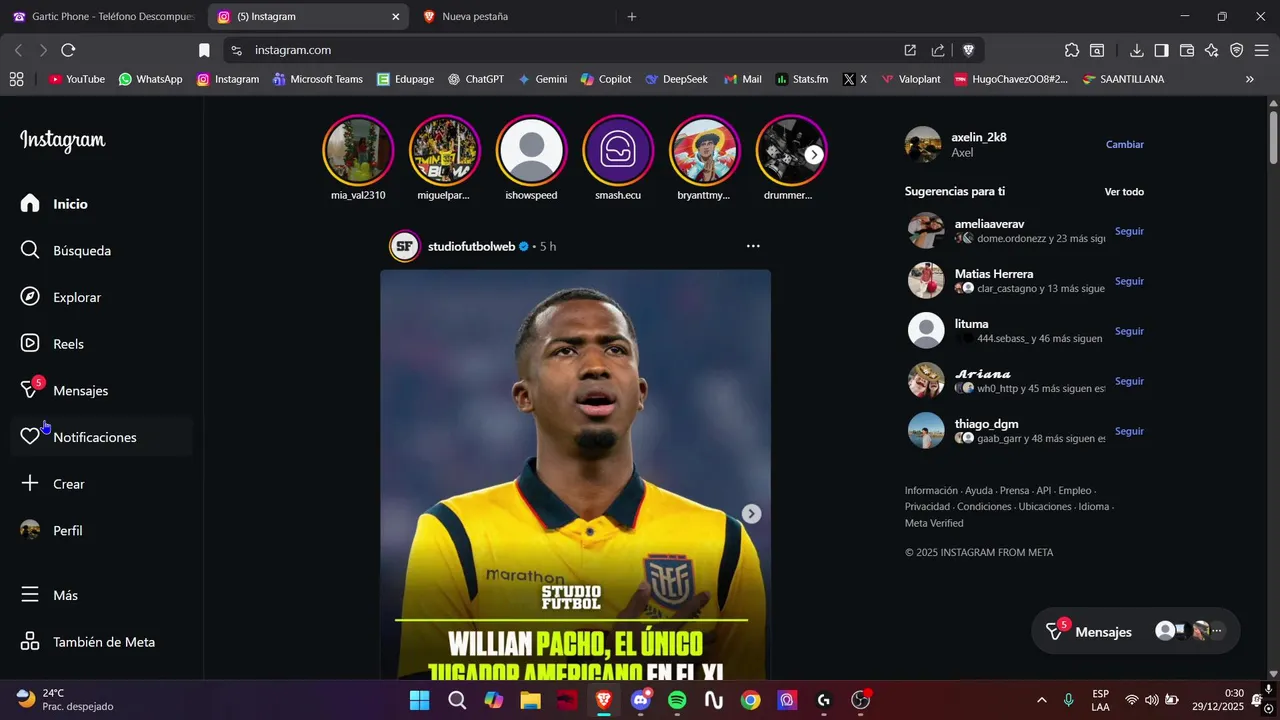Open studiofutbolweb profile avatar
This screenshot has width=1280, height=720.
(405, 246)
